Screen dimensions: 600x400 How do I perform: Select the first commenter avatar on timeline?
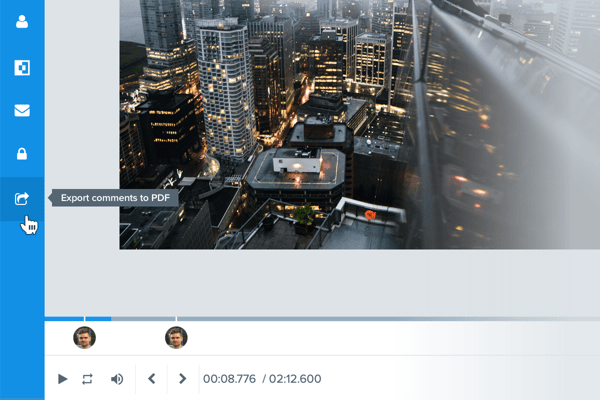click(84, 338)
